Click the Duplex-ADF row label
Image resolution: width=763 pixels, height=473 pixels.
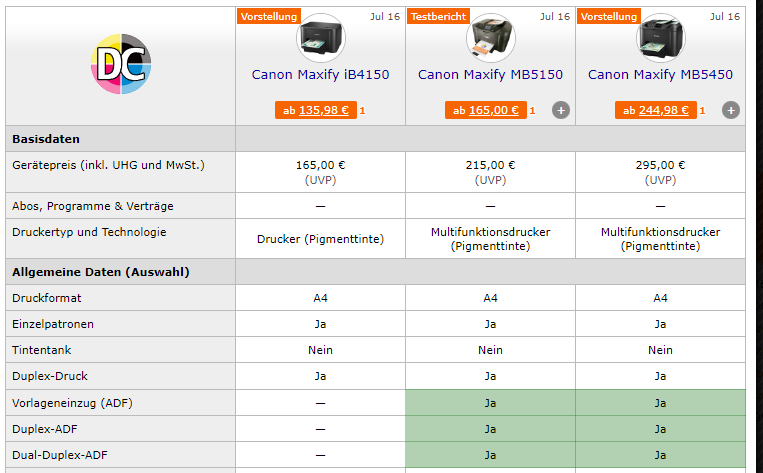[44, 429]
